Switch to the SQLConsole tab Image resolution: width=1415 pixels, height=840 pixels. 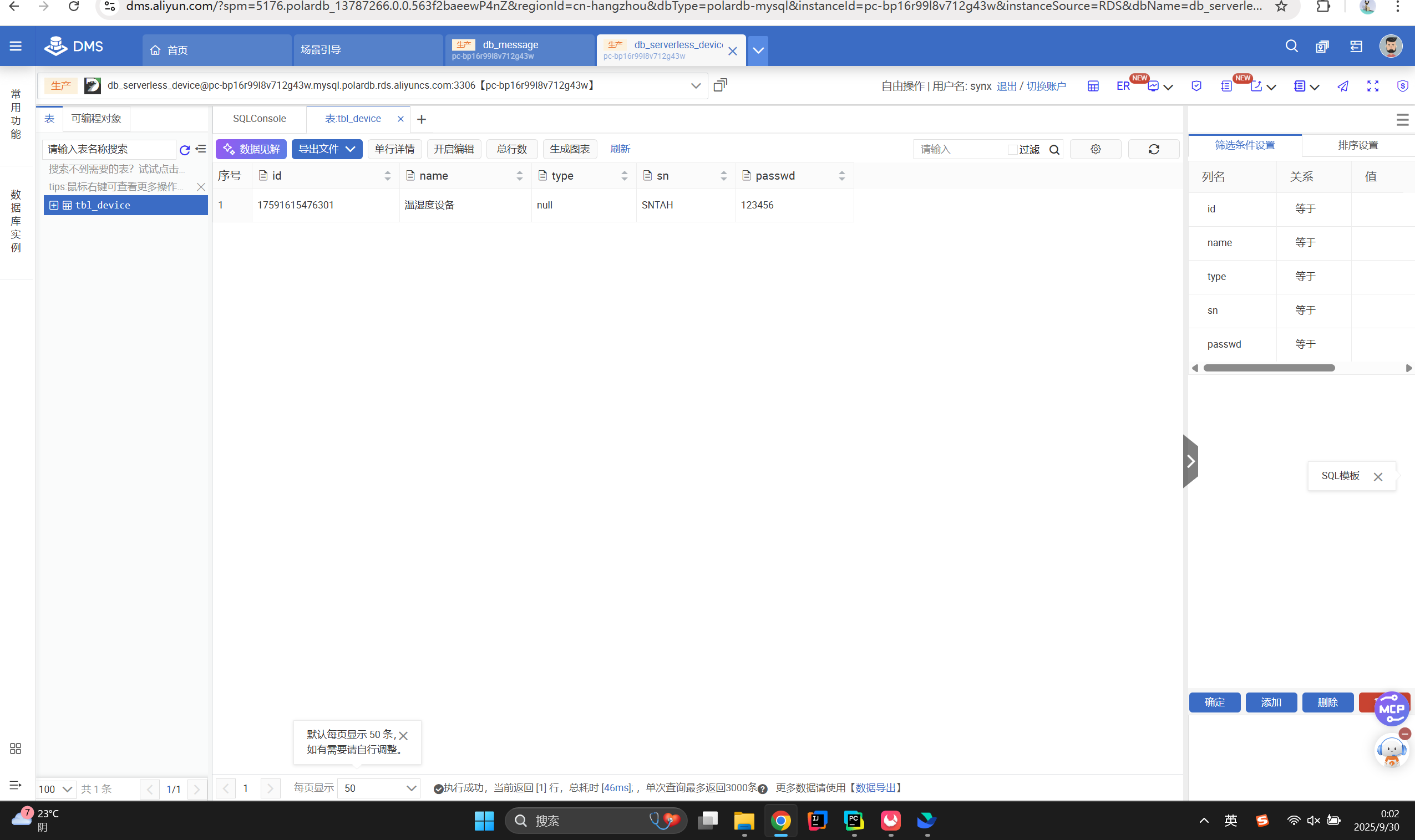(260, 119)
